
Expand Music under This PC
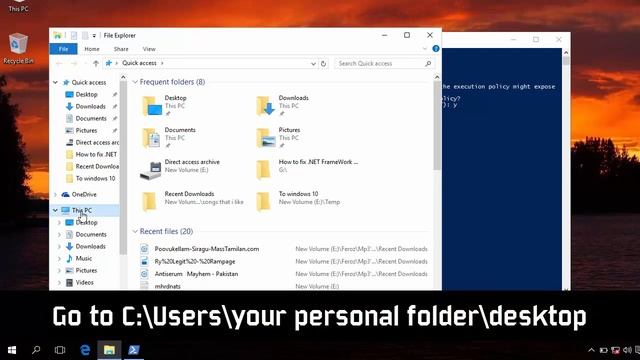point(60,259)
